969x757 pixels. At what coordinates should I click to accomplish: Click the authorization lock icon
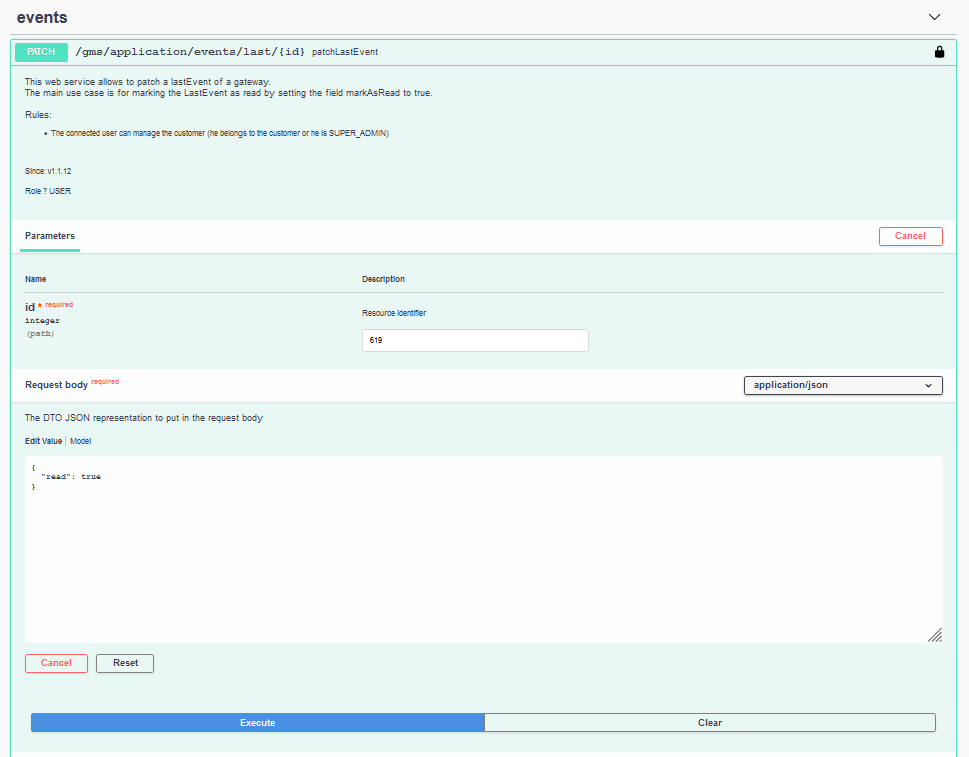click(939, 52)
